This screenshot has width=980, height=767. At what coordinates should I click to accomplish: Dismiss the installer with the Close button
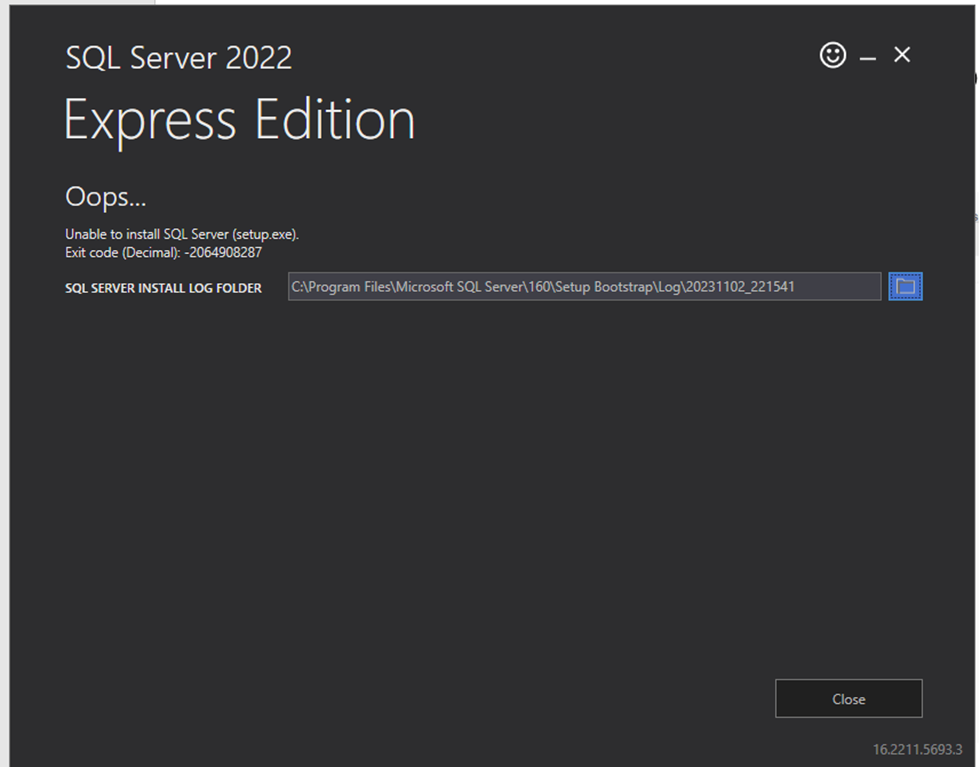tap(848, 698)
